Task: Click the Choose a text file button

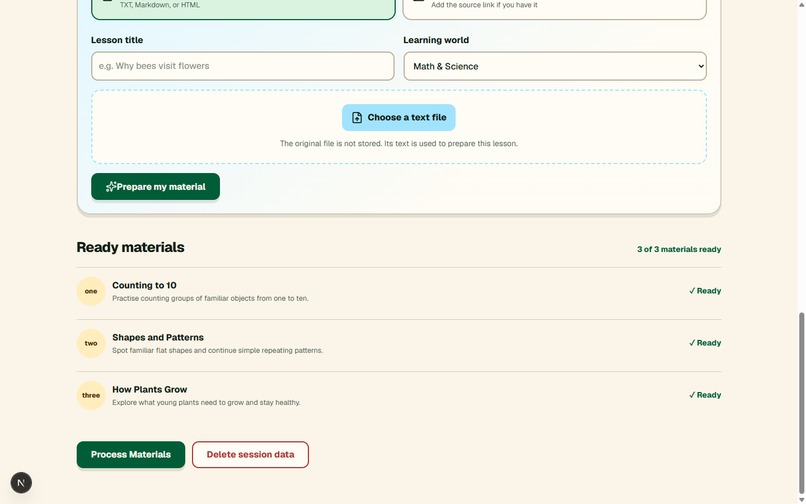Action: (x=398, y=117)
